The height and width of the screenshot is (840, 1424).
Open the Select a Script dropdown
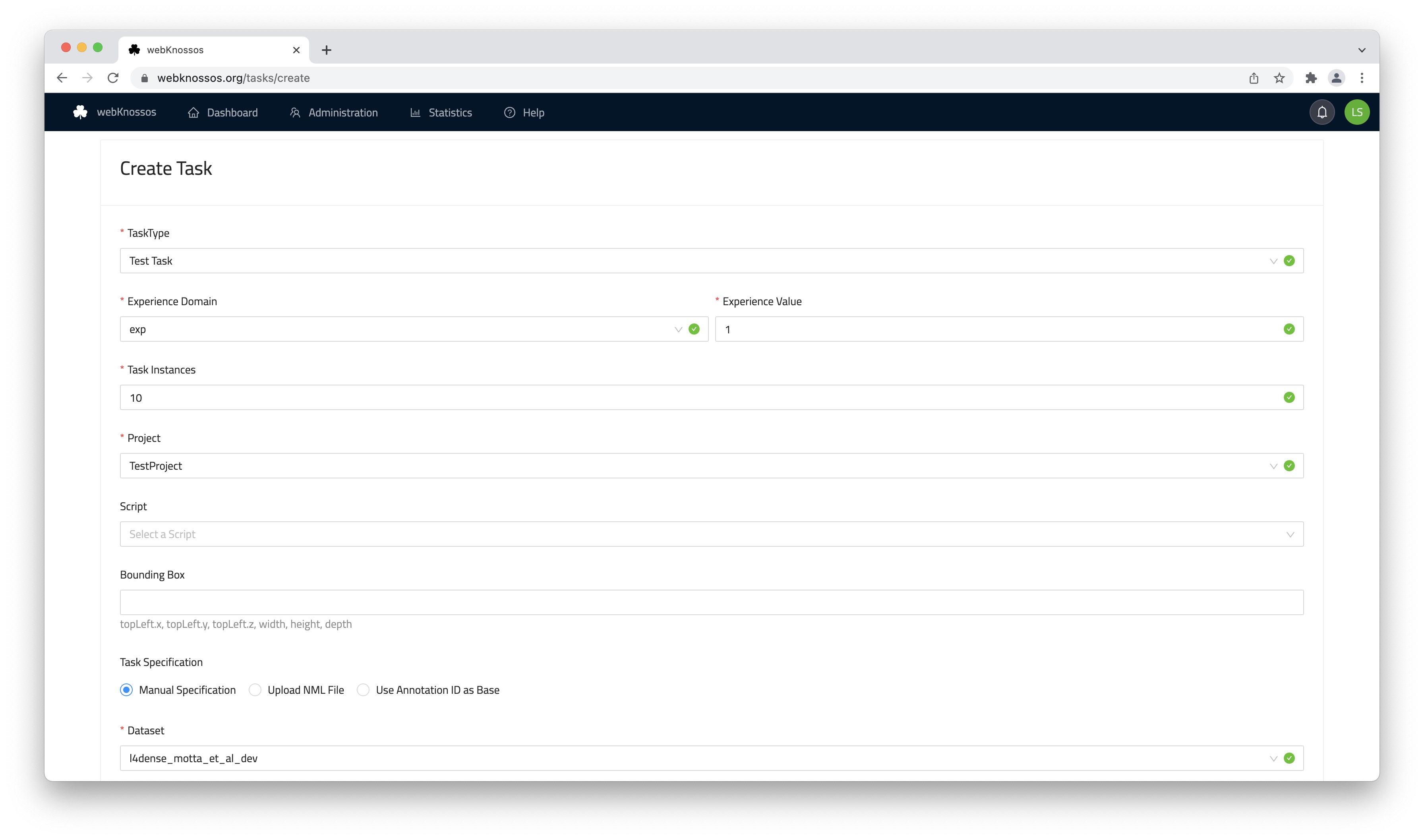click(x=712, y=534)
